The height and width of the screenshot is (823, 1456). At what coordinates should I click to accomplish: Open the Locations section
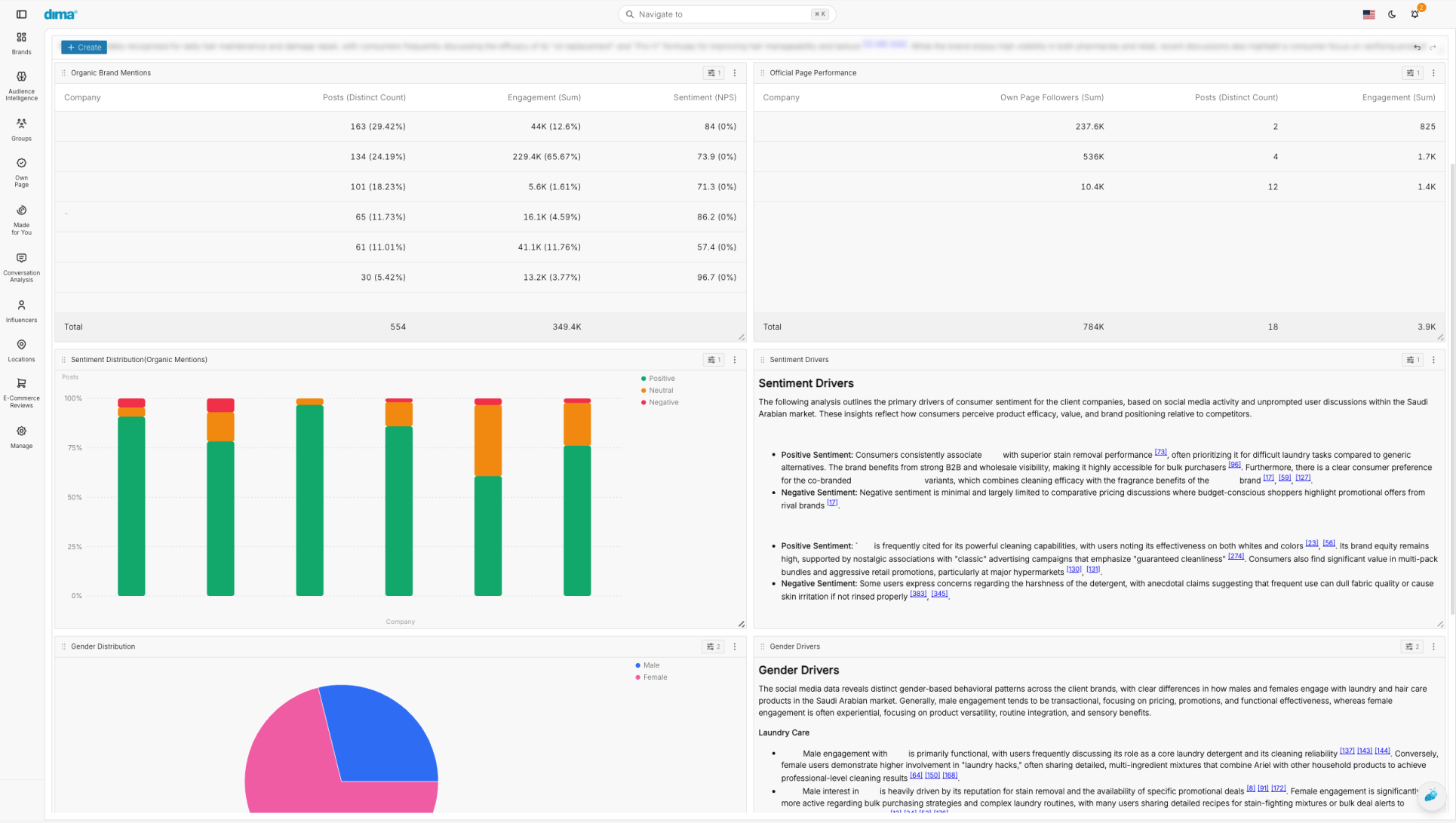click(21, 351)
